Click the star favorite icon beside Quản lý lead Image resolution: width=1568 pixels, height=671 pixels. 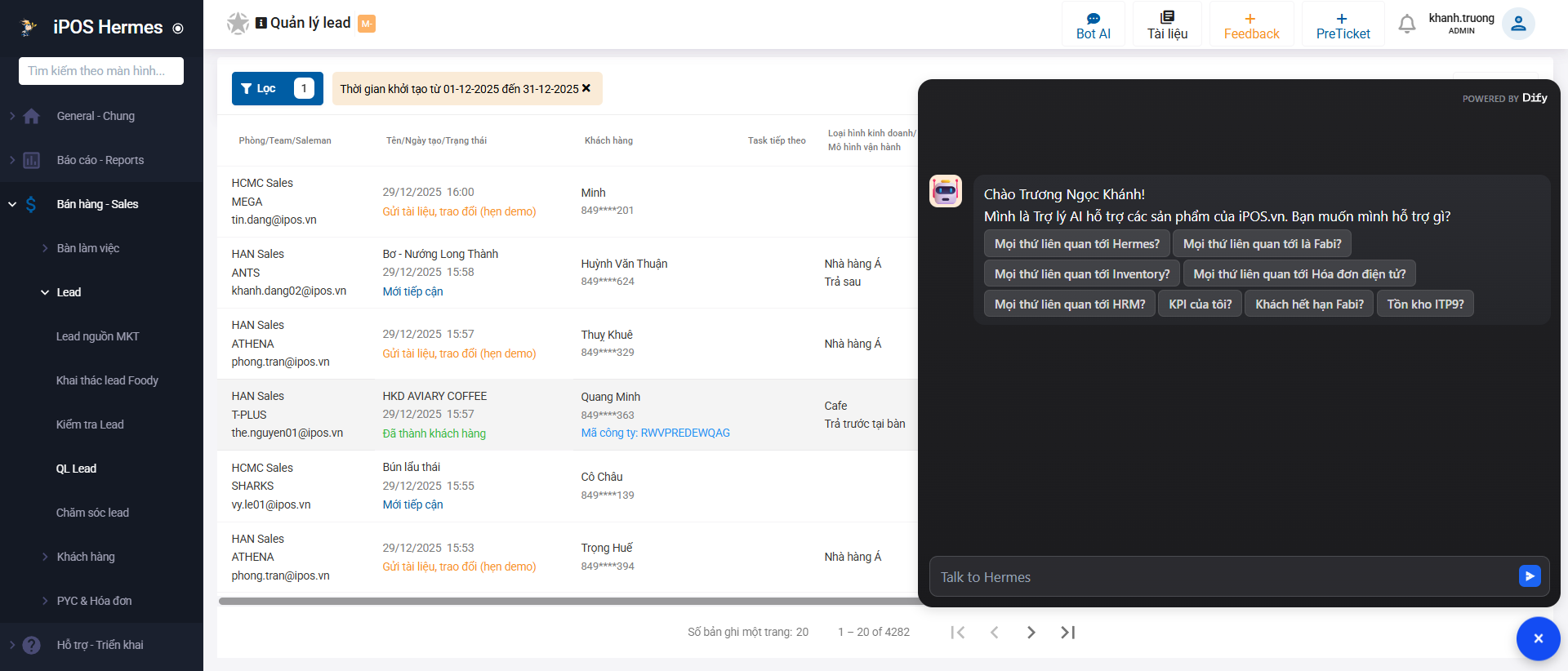click(238, 23)
